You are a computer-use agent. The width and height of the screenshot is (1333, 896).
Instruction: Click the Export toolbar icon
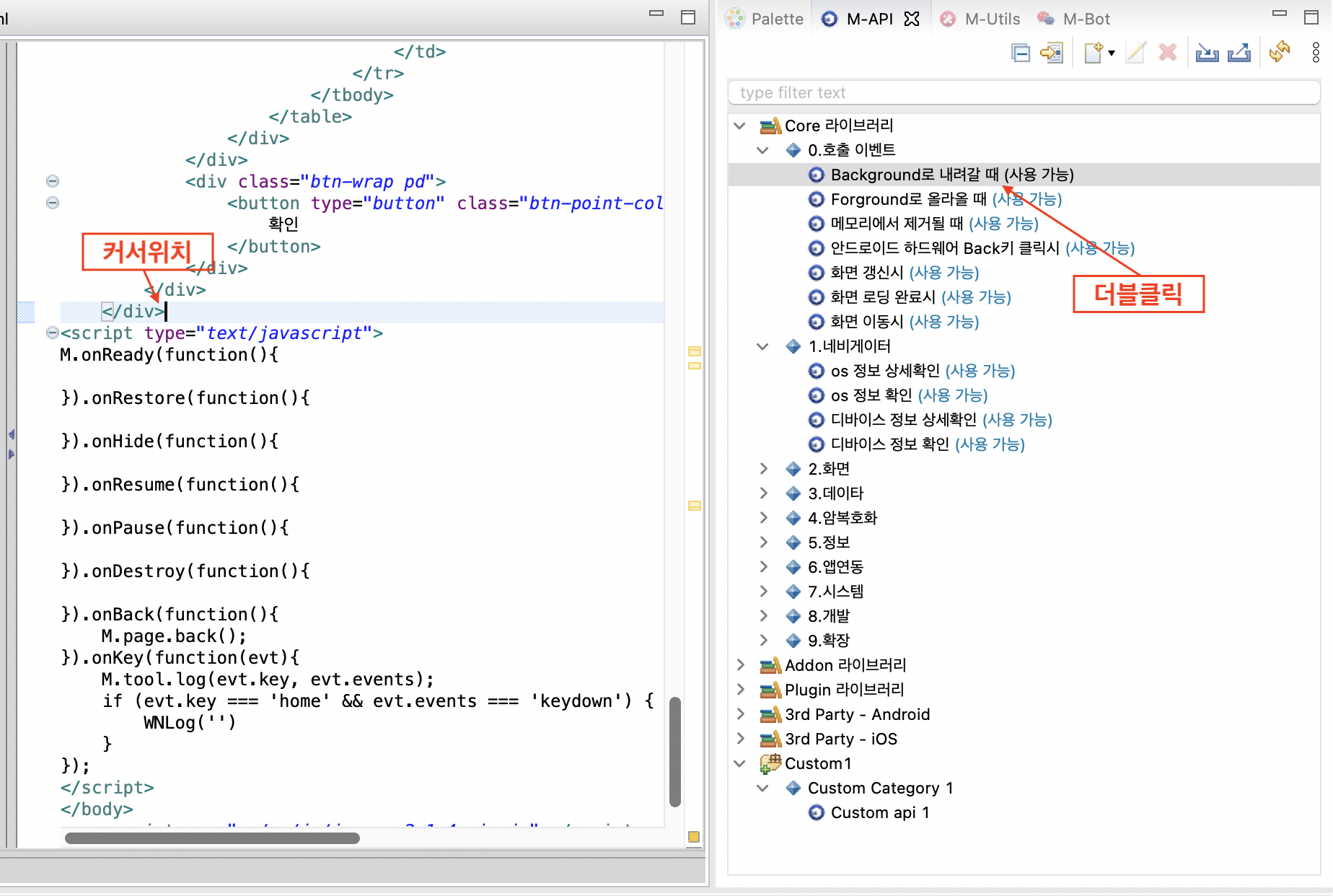tap(1239, 52)
